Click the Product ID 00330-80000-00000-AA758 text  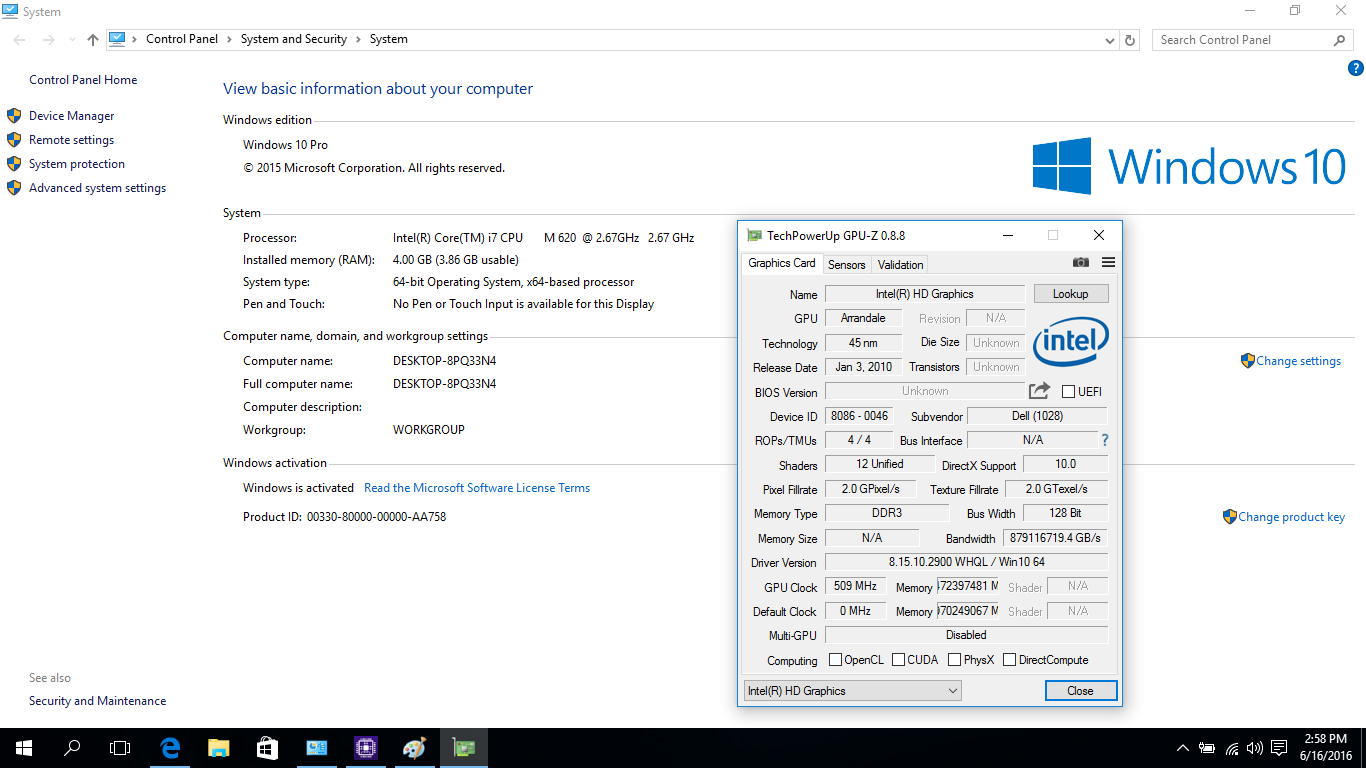(x=345, y=517)
